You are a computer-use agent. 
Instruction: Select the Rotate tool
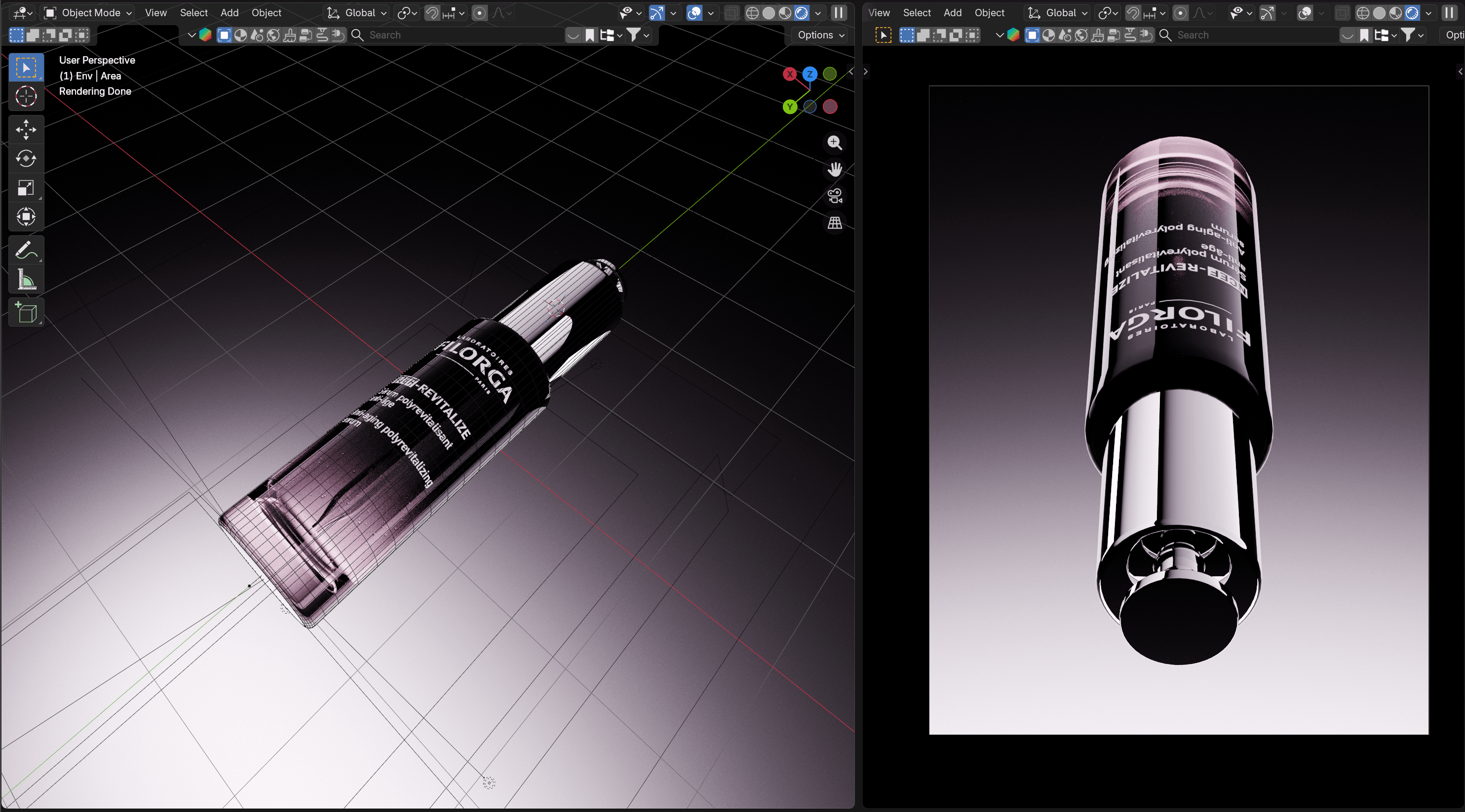pyautogui.click(x=26, y=158)
